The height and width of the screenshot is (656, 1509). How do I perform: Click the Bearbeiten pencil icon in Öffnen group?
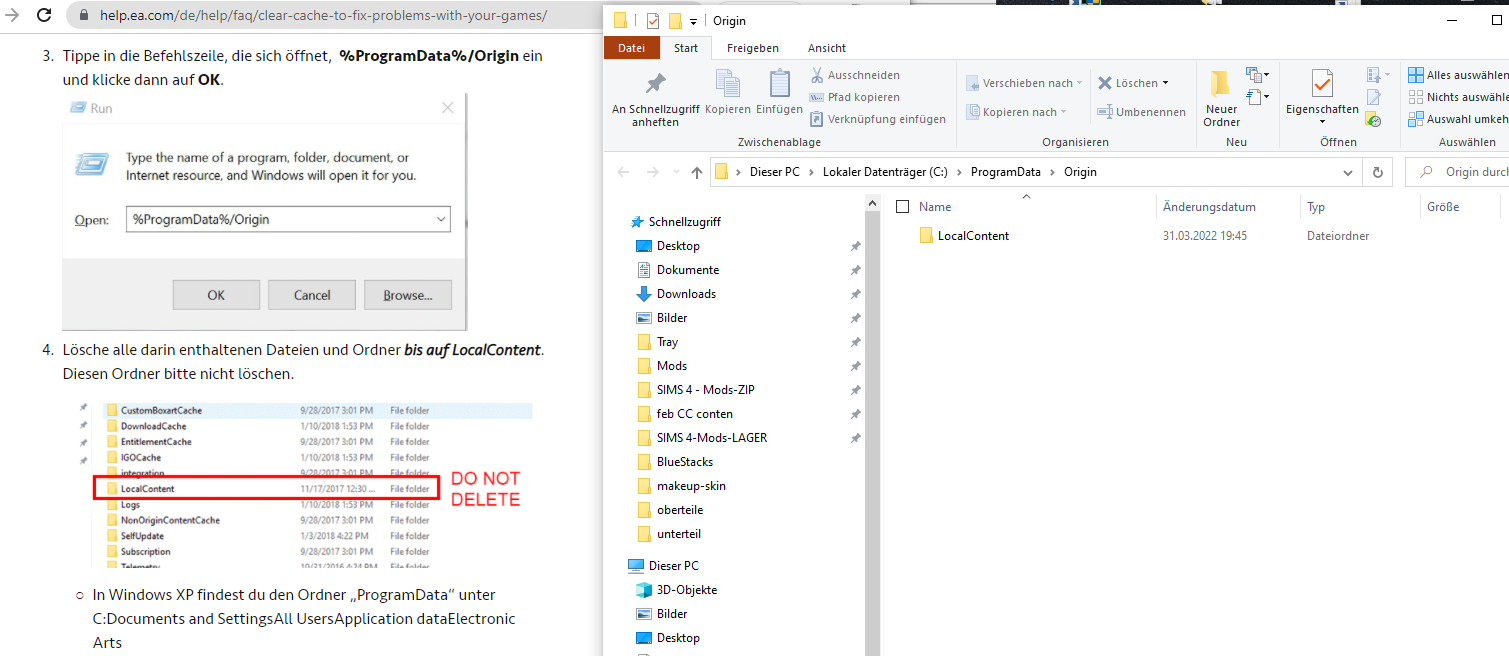(x=1373, y=97)
